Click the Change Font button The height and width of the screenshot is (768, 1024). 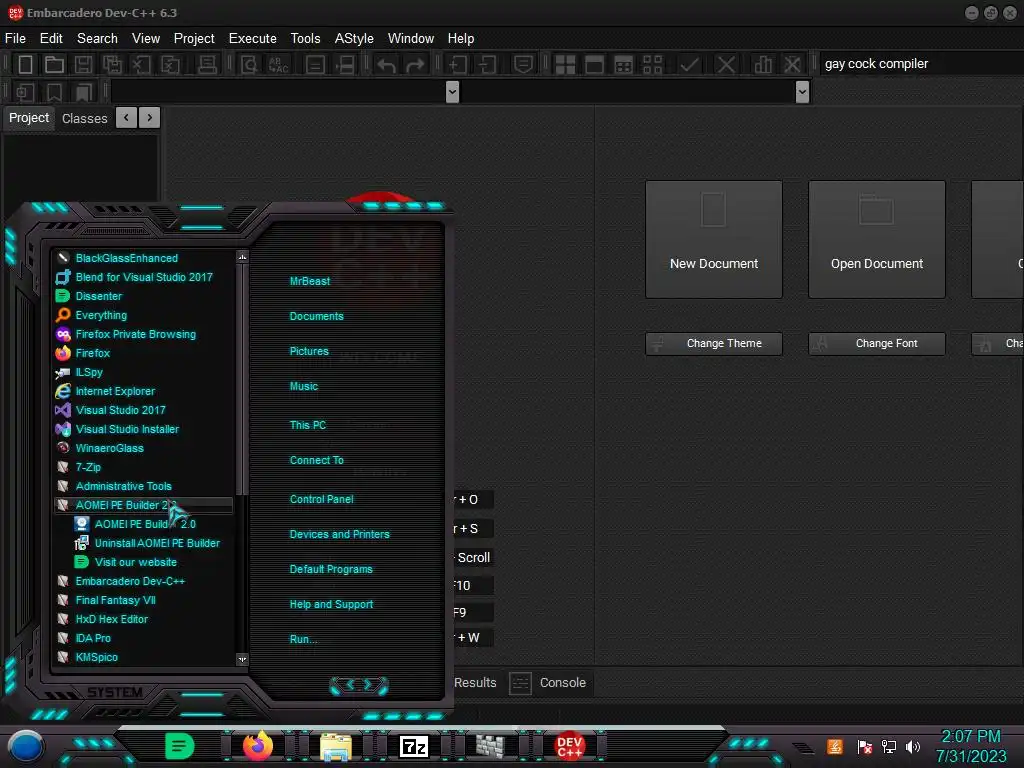pyautogui.click(x=877, y=344)
